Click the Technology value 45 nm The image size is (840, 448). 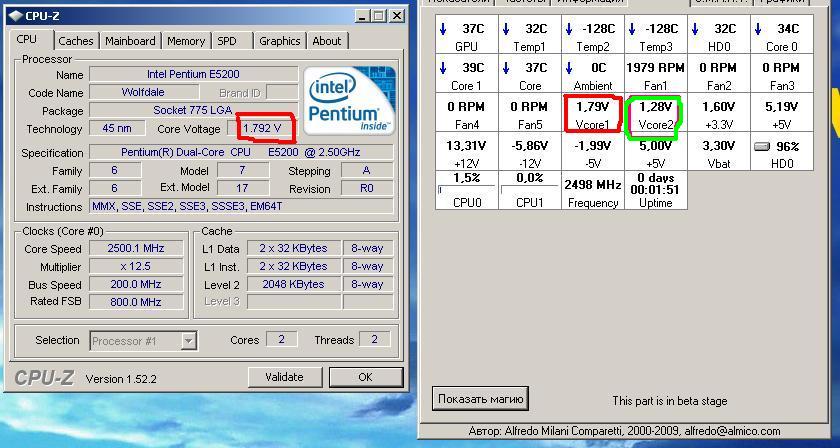pyautogui.click(x=117, y=129)
